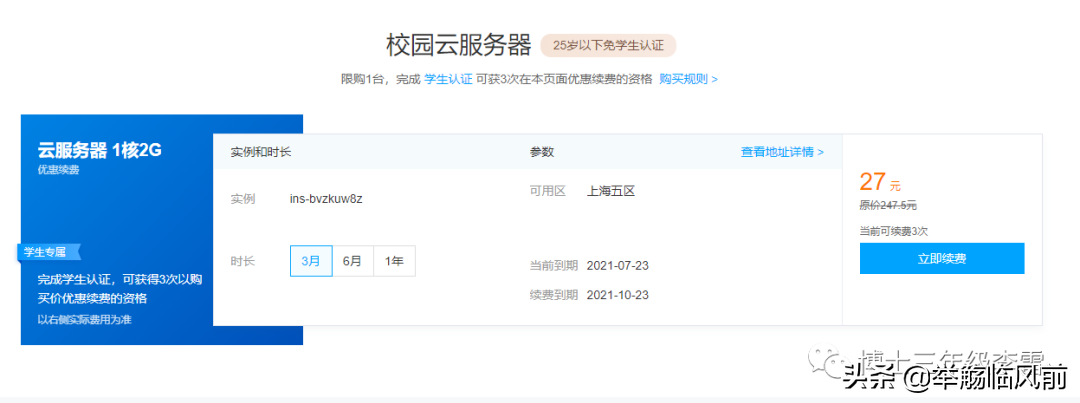Click the 原价247.5元 original price text
Viewport: 1080px width, 403px height.
tap(888, 205)
